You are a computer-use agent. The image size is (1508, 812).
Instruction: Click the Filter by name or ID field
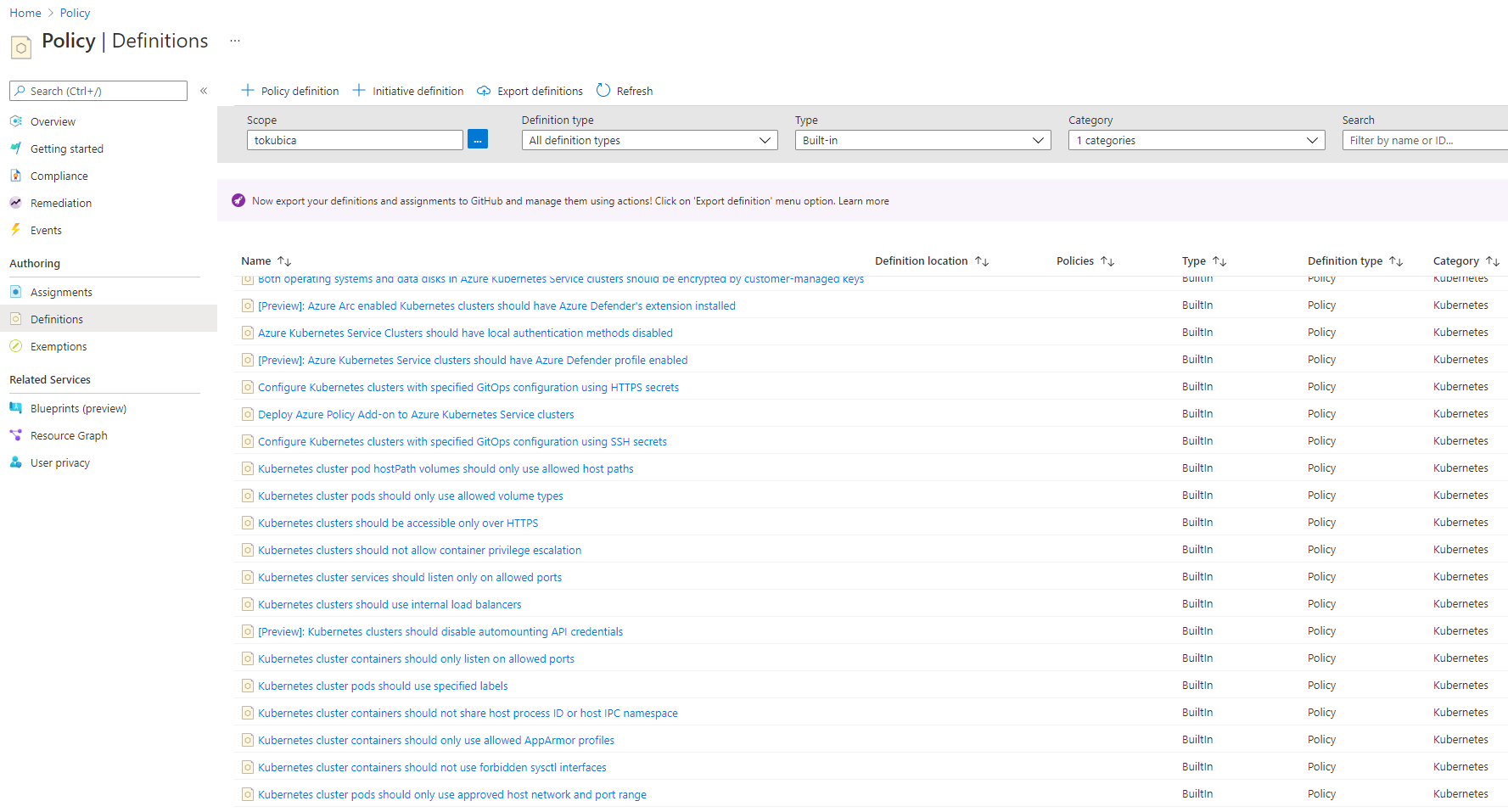point(1424,140)
